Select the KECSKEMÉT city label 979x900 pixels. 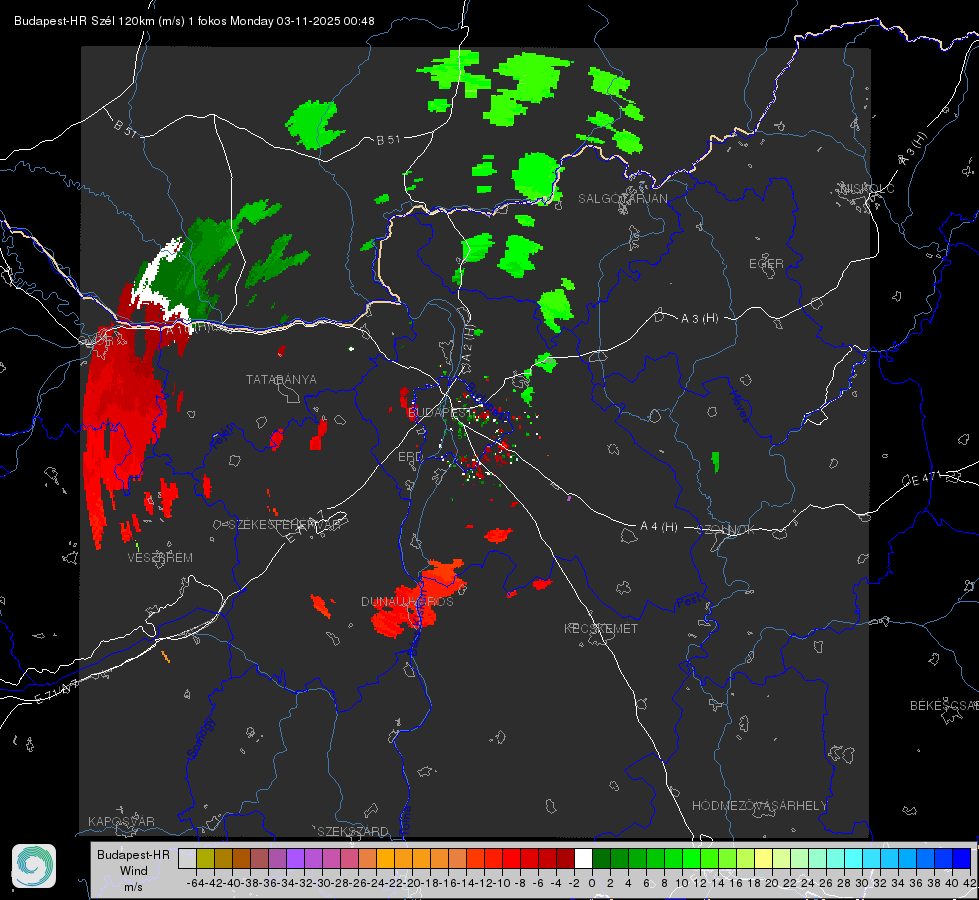(x=601, y=628)
